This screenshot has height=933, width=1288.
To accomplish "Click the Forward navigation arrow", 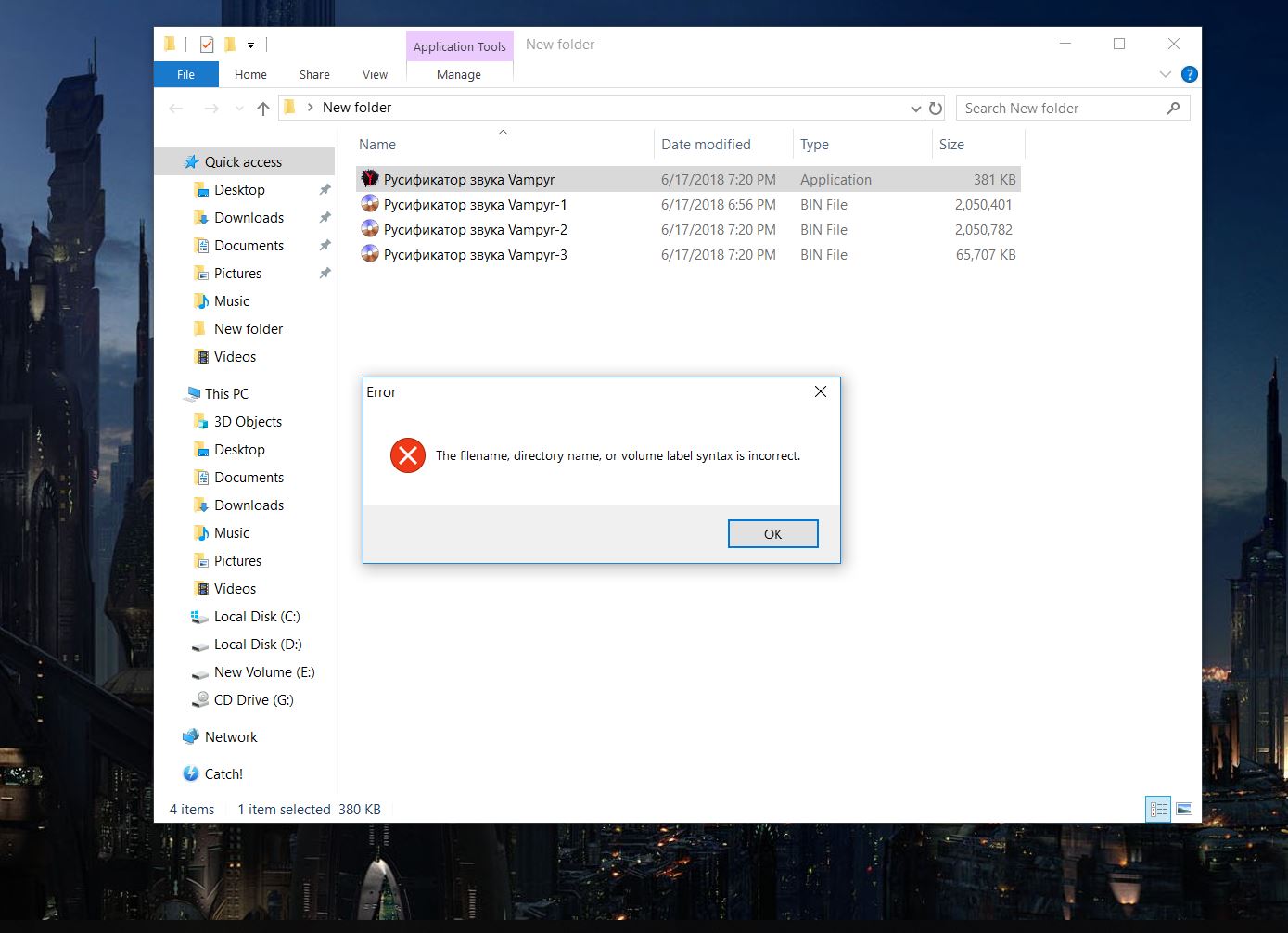I will tap(211, 109).
